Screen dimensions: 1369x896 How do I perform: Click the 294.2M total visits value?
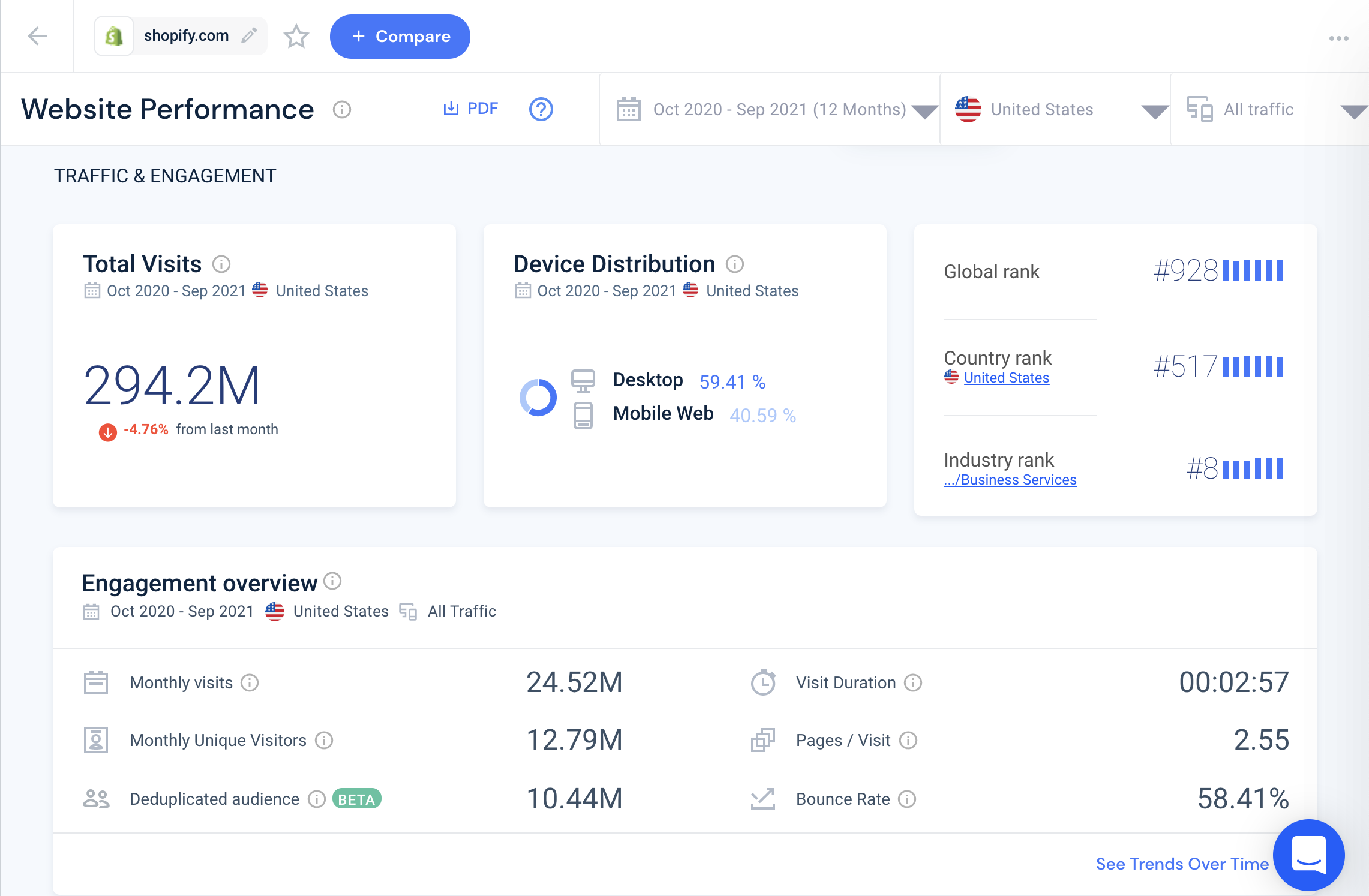click(172, 386)
